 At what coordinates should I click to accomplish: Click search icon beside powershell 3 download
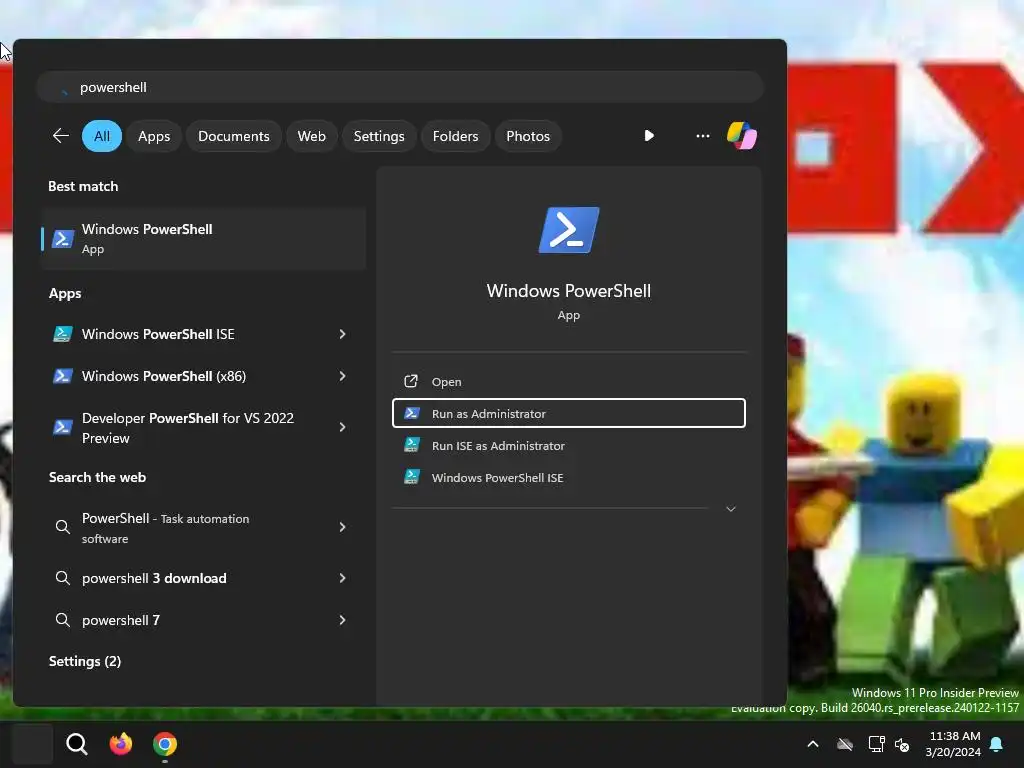63,578
